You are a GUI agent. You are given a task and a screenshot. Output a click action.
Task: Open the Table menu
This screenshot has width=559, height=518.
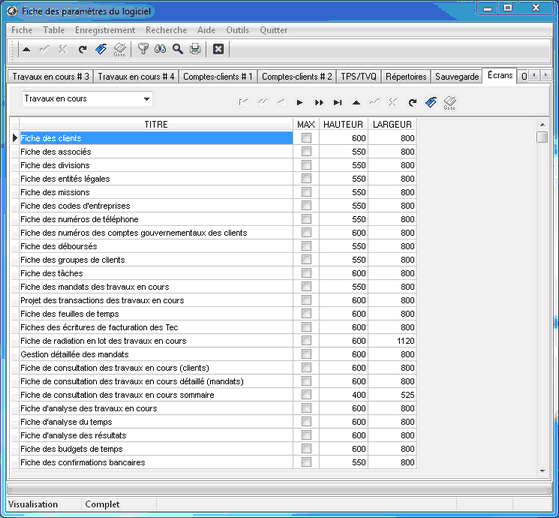tap(53, 30)
